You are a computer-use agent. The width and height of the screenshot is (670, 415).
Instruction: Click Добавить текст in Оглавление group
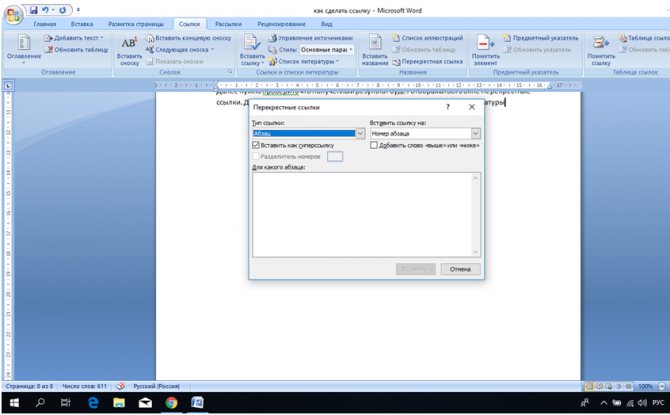pos(73,38)
